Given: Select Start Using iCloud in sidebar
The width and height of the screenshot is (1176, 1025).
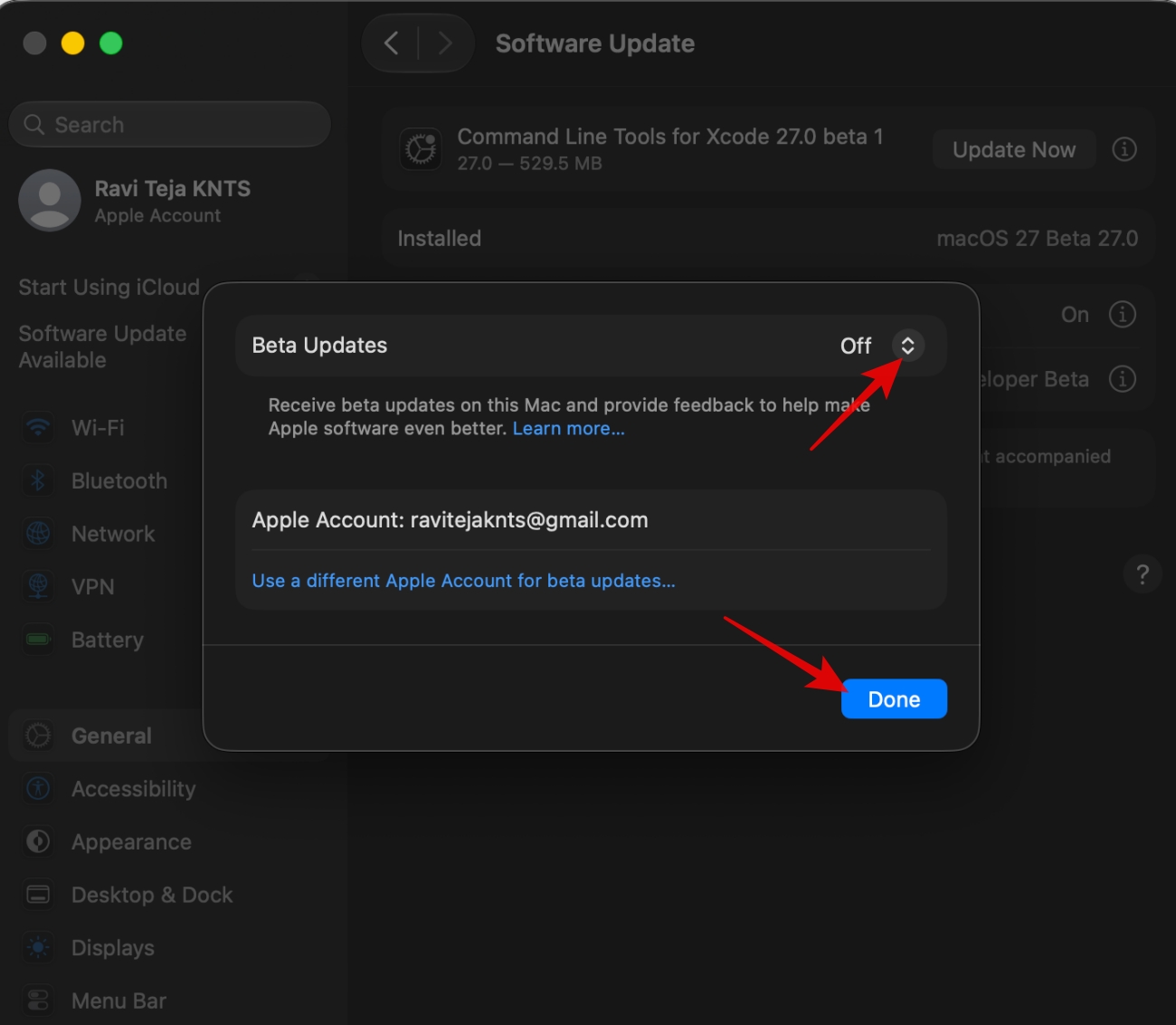Looking at the screenshot, I should click(x=109, y=288).
